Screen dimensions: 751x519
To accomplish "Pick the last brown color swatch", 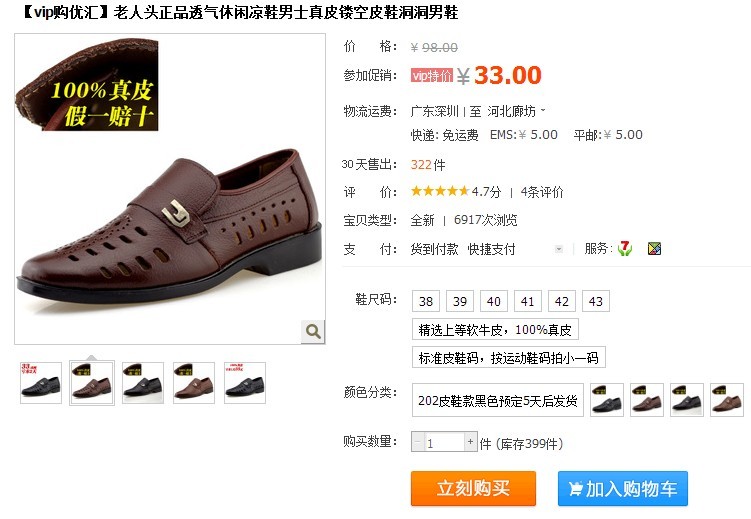I will [x=727, y=400].
